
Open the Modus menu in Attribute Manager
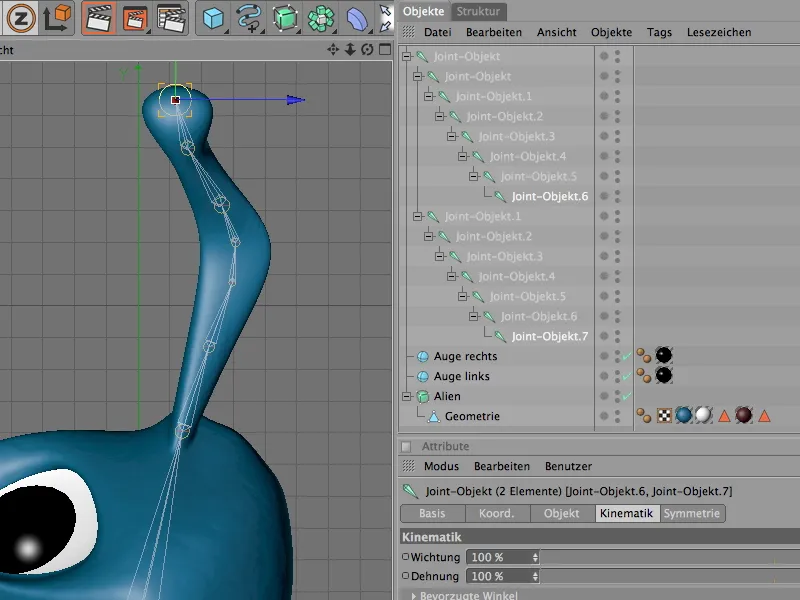[441, 466]
